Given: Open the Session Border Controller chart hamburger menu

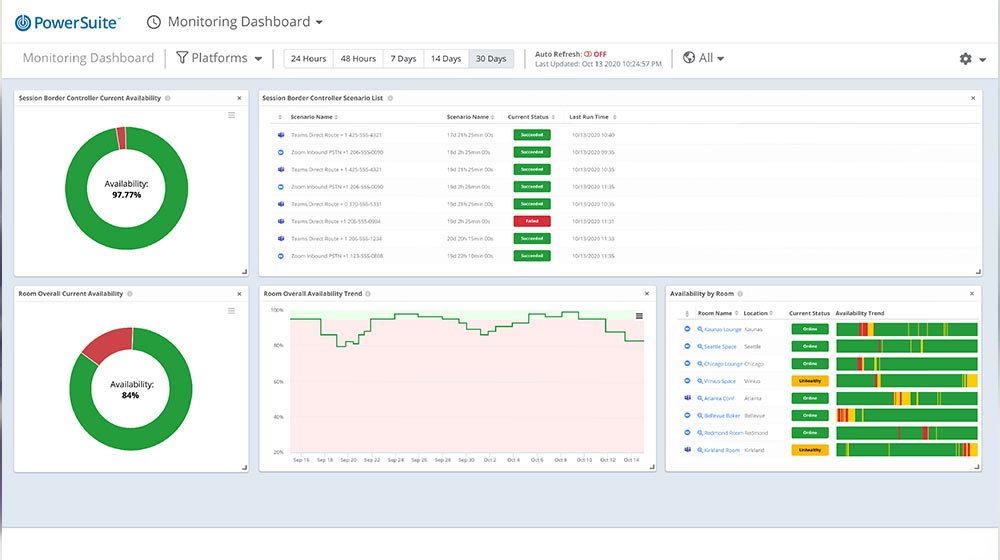Looking at the screenshot, I should [232, 115].
